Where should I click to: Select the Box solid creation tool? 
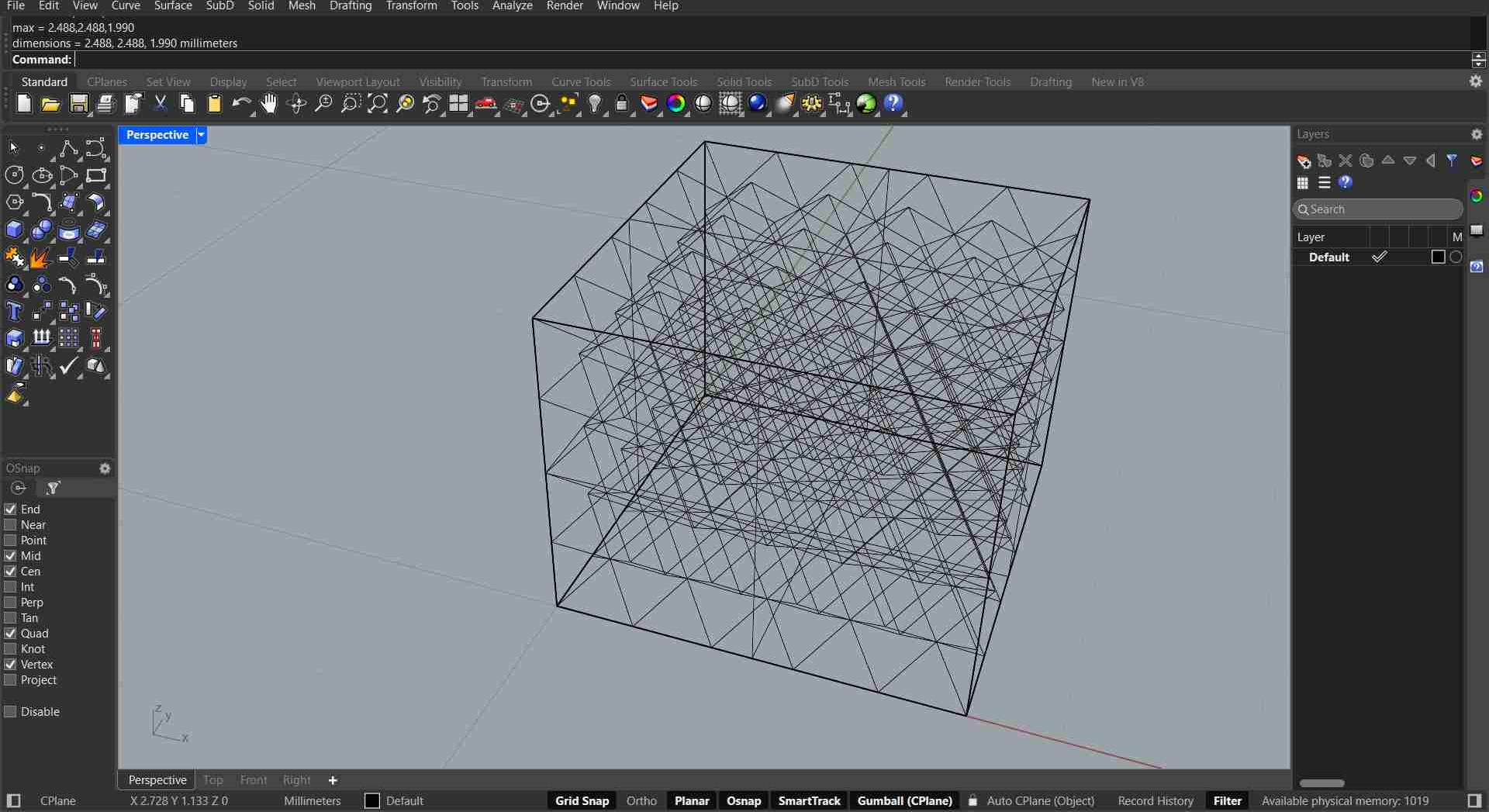click(14, 230)
